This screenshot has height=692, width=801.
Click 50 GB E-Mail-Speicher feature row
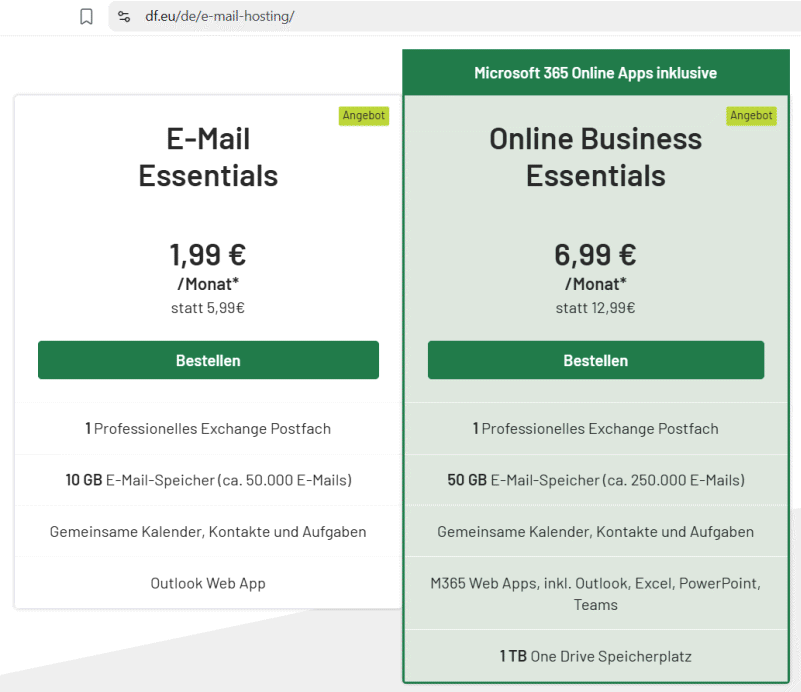(x=596, y=480)
